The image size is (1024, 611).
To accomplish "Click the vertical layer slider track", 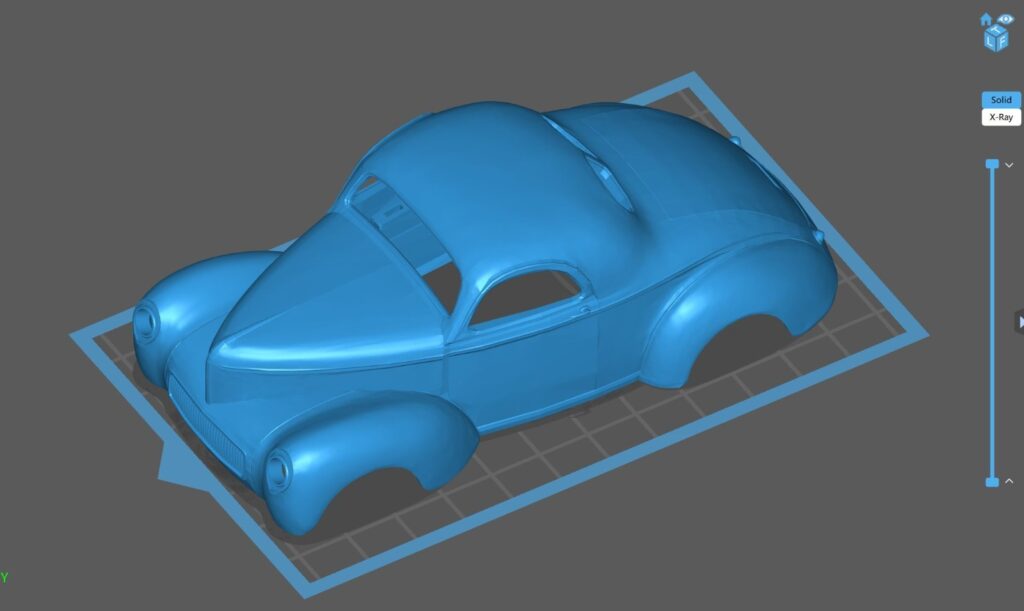I will coord(992,323).
